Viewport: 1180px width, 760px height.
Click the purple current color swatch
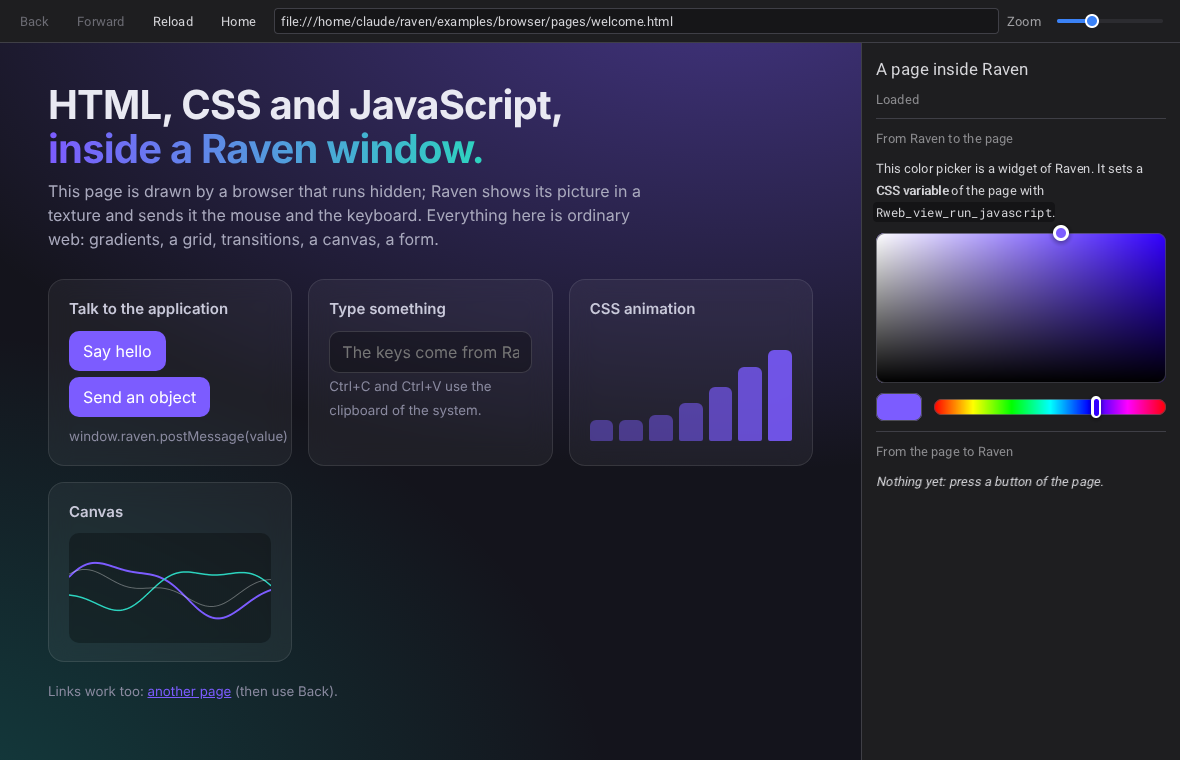tap(899, 407)
